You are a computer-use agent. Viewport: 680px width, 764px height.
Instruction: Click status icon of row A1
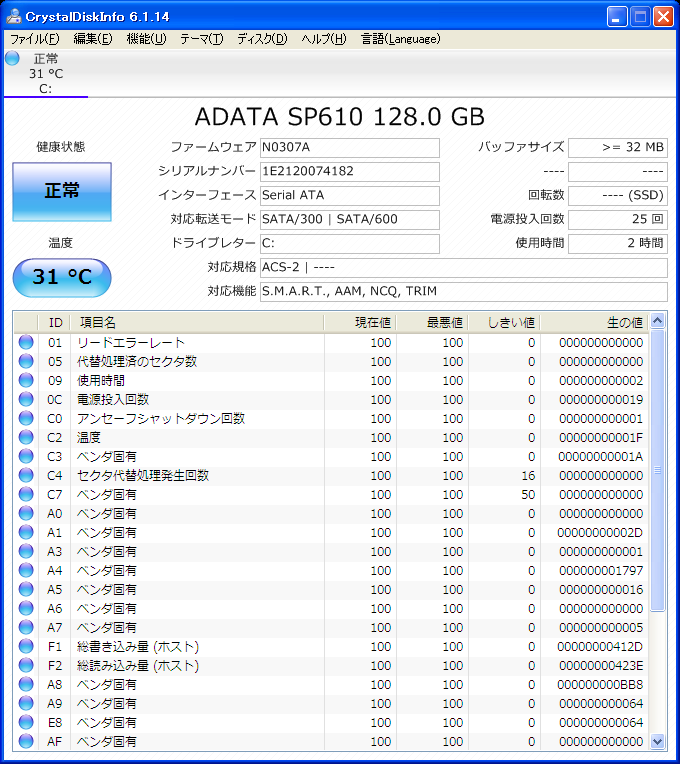(x=26, y=532)
